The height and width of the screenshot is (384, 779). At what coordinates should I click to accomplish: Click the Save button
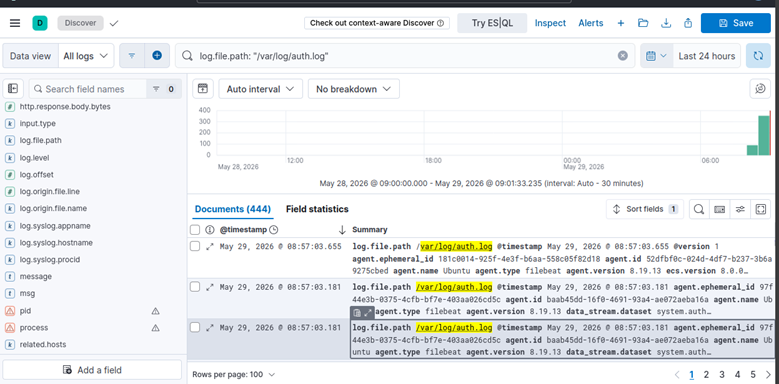coord(736,23)
